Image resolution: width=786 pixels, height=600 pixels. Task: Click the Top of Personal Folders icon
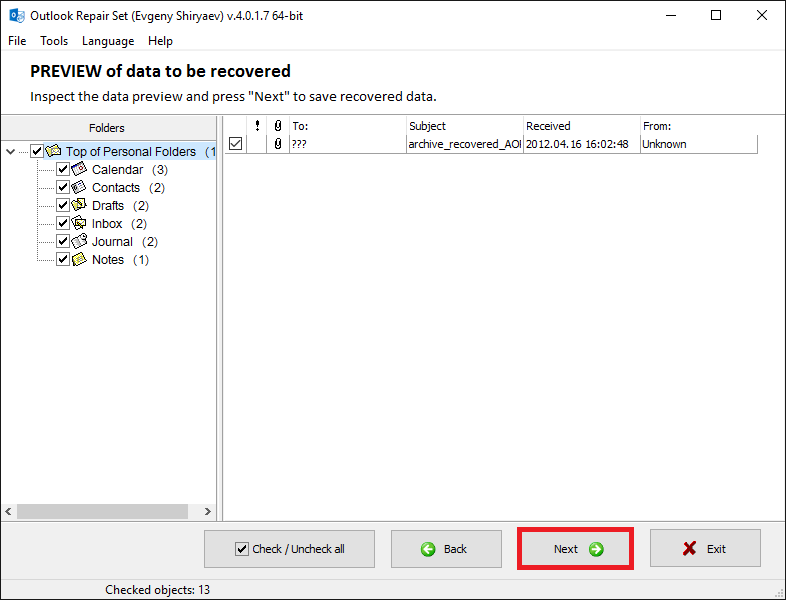pos(54,150)
